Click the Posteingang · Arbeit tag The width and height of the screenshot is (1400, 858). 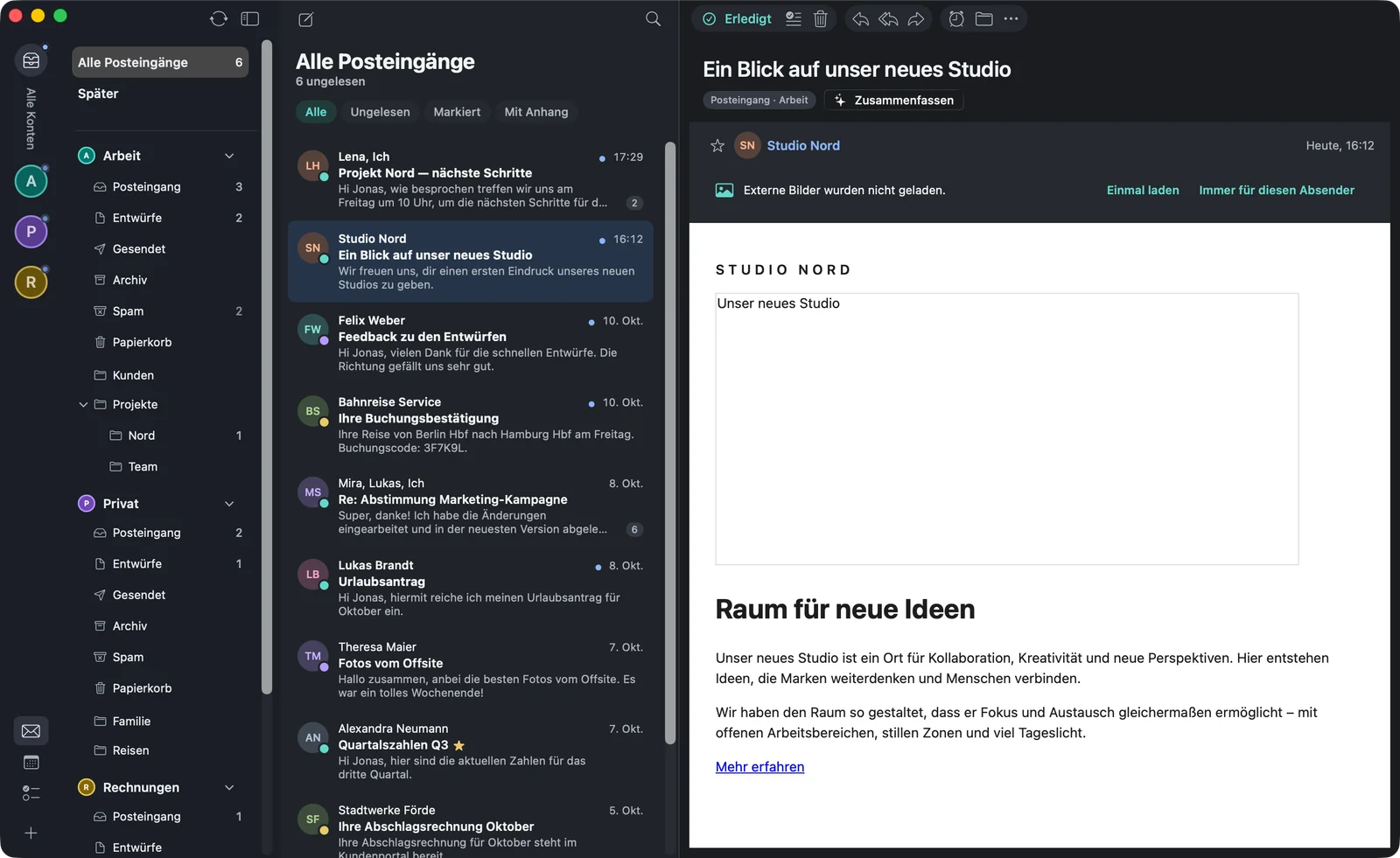[x=759, y=101]
